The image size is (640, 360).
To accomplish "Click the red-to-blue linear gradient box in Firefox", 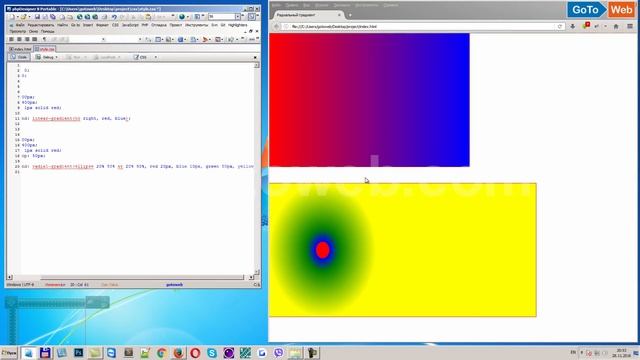I will point(369,100).
